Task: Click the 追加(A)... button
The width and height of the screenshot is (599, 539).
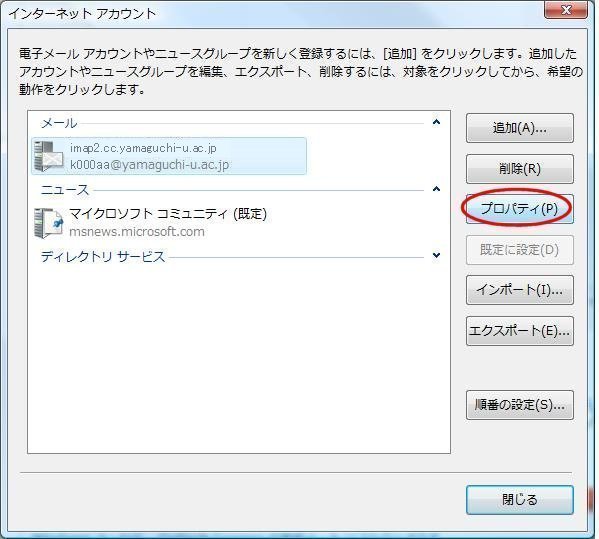Action: click(520, 128)
